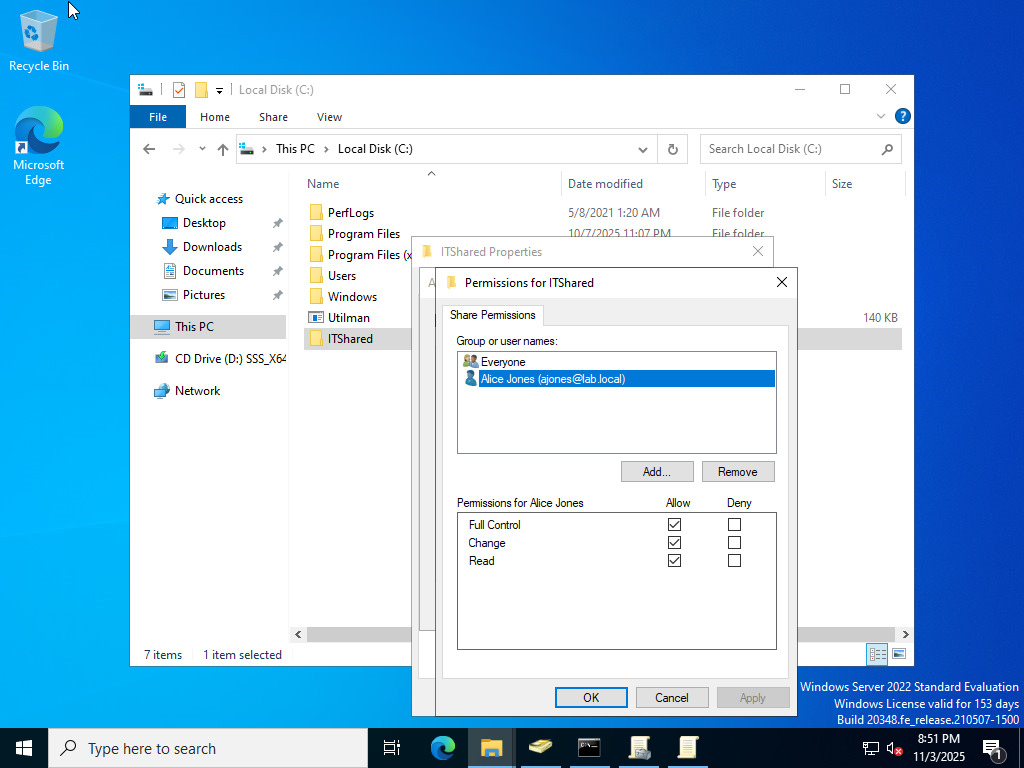Open the View ribbon tab
1024x768 pixels.
(x=329, y=117)
